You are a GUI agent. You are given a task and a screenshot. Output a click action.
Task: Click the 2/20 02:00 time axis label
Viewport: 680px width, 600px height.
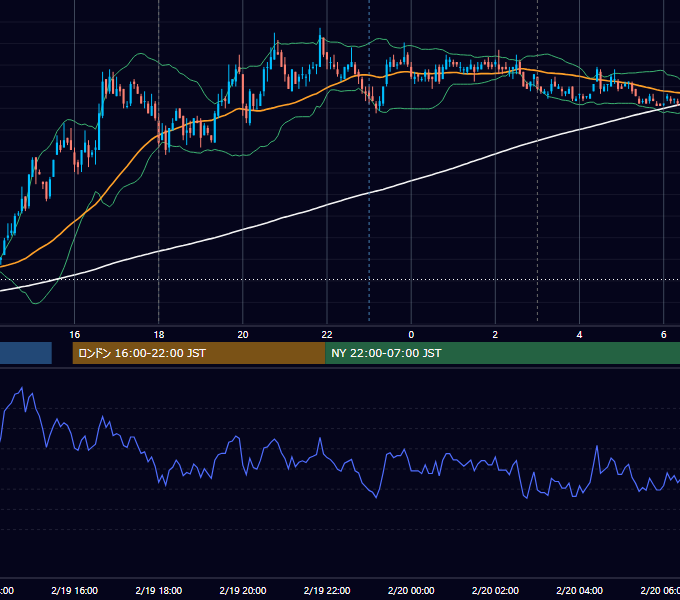[x=495, y=590]
